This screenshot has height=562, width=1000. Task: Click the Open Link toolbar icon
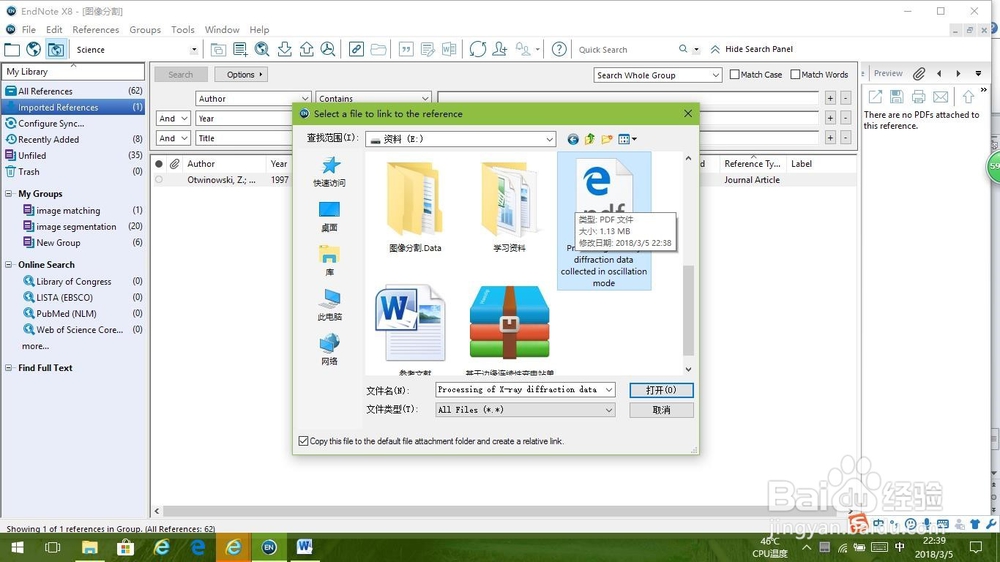(357, 49)
